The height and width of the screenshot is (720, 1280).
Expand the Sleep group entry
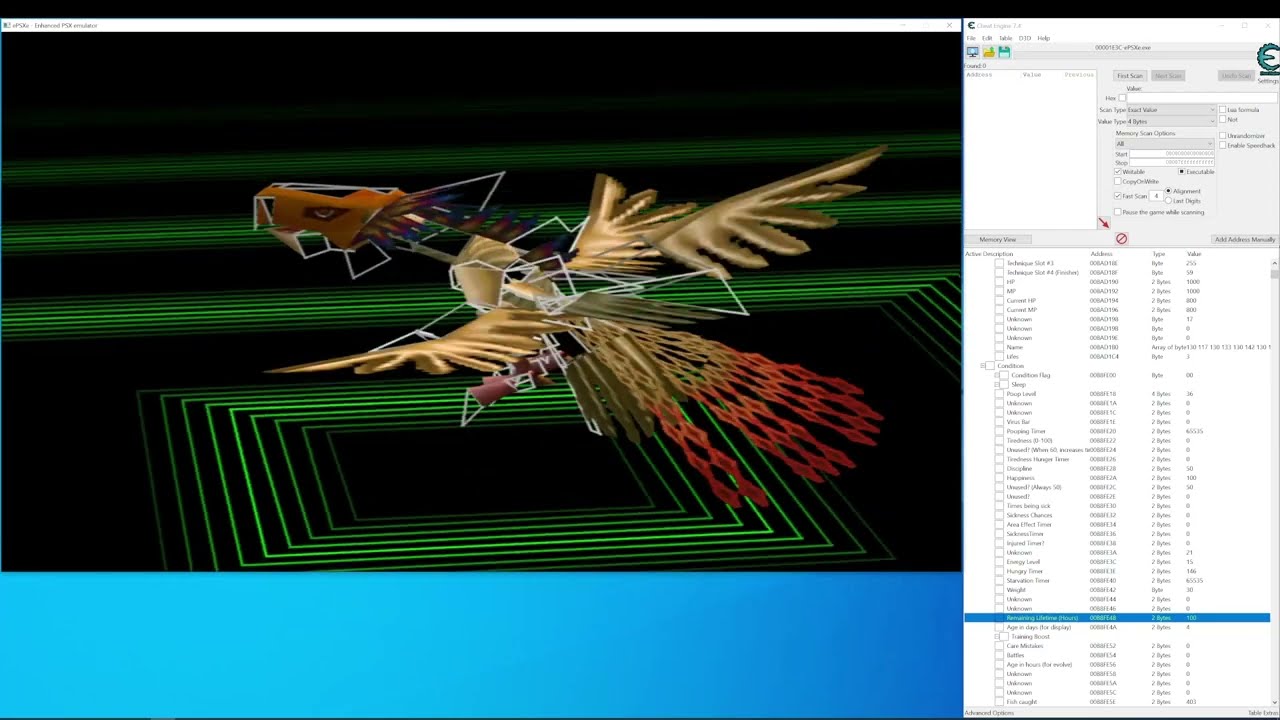tap(996, 385)
